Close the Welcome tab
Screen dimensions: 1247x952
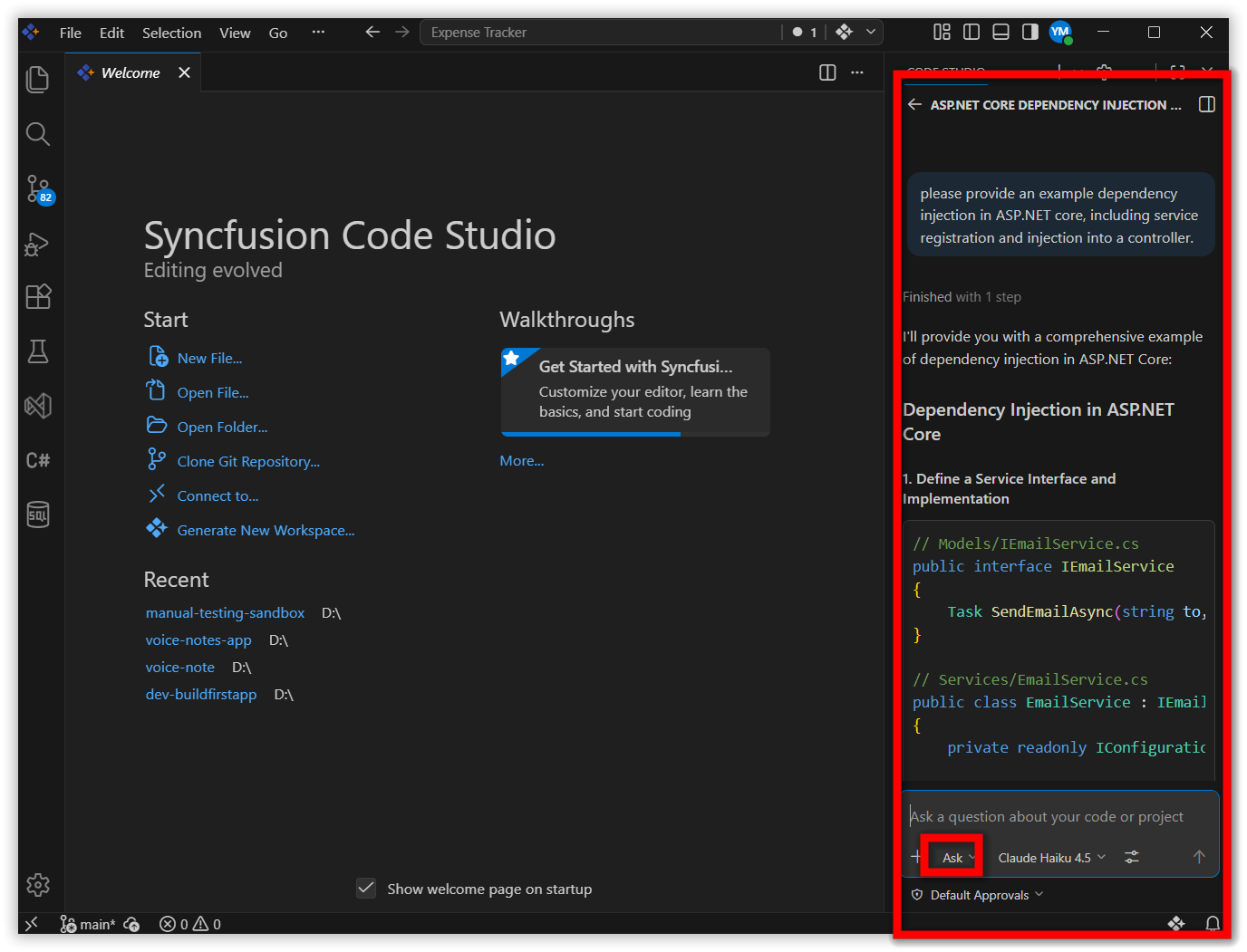[x=184, y=72]
